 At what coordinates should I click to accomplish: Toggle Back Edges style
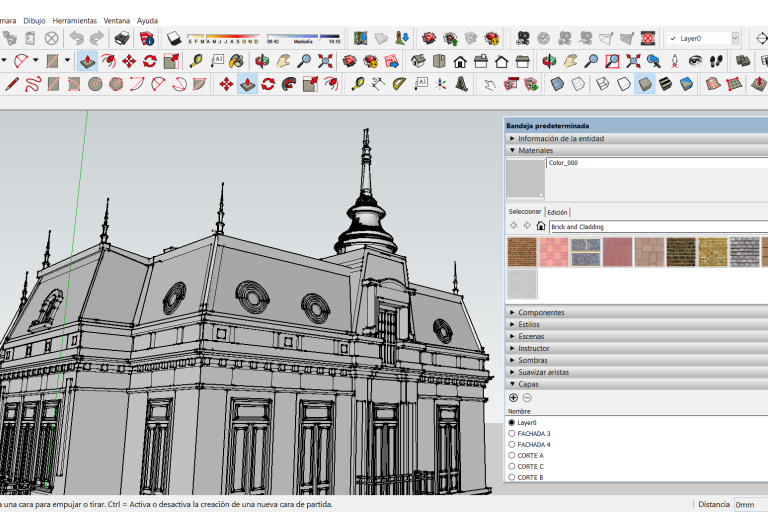point(578,84)
